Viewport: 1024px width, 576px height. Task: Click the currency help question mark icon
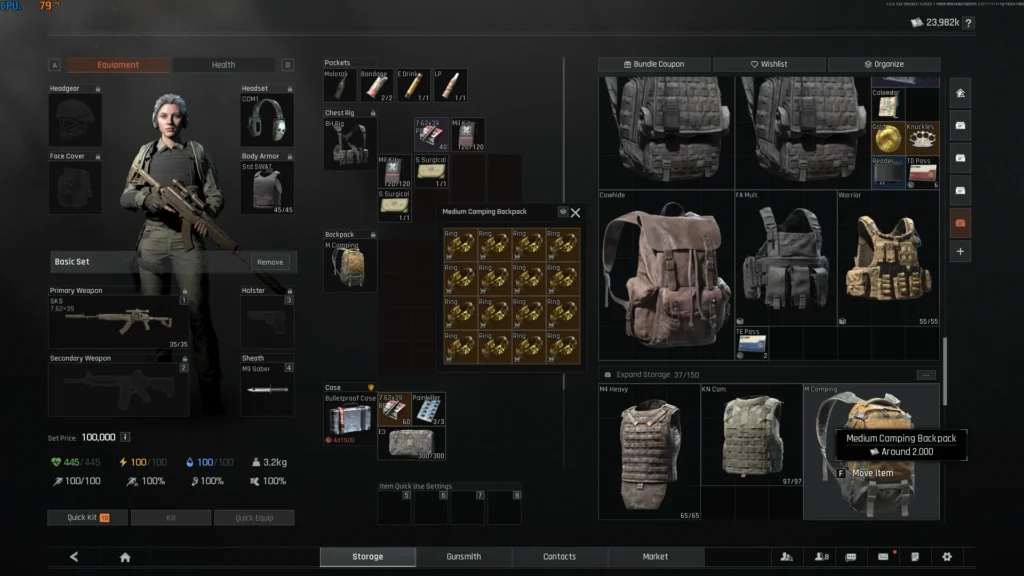click(x=968, y=23)
